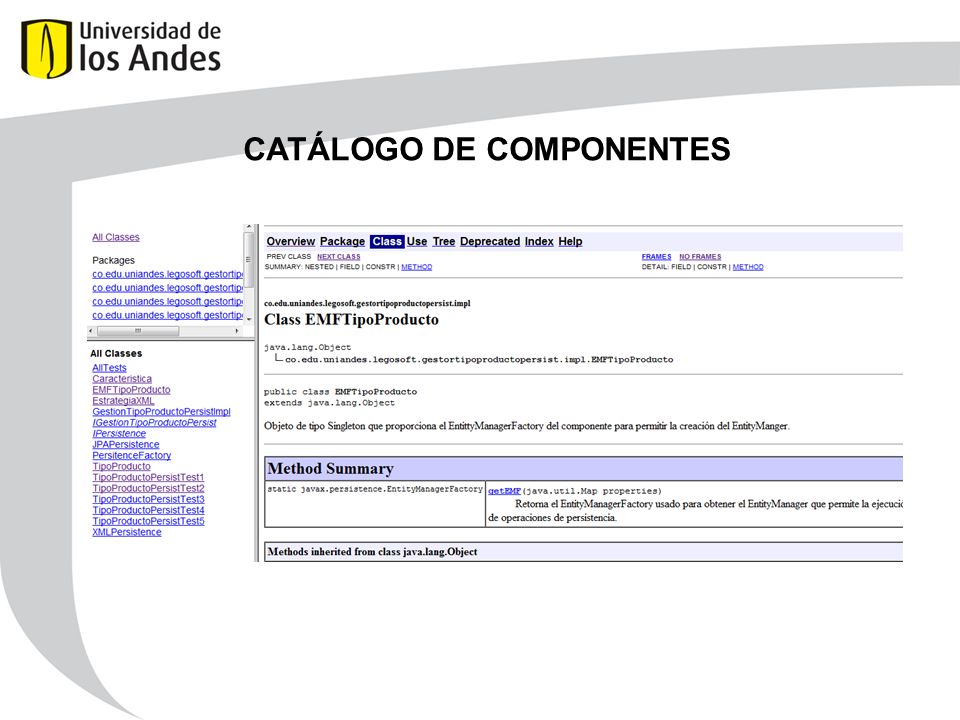Select the highlighted Class navigation tab
The height and width of the screenshot is (720, 960).
point(387,242)
